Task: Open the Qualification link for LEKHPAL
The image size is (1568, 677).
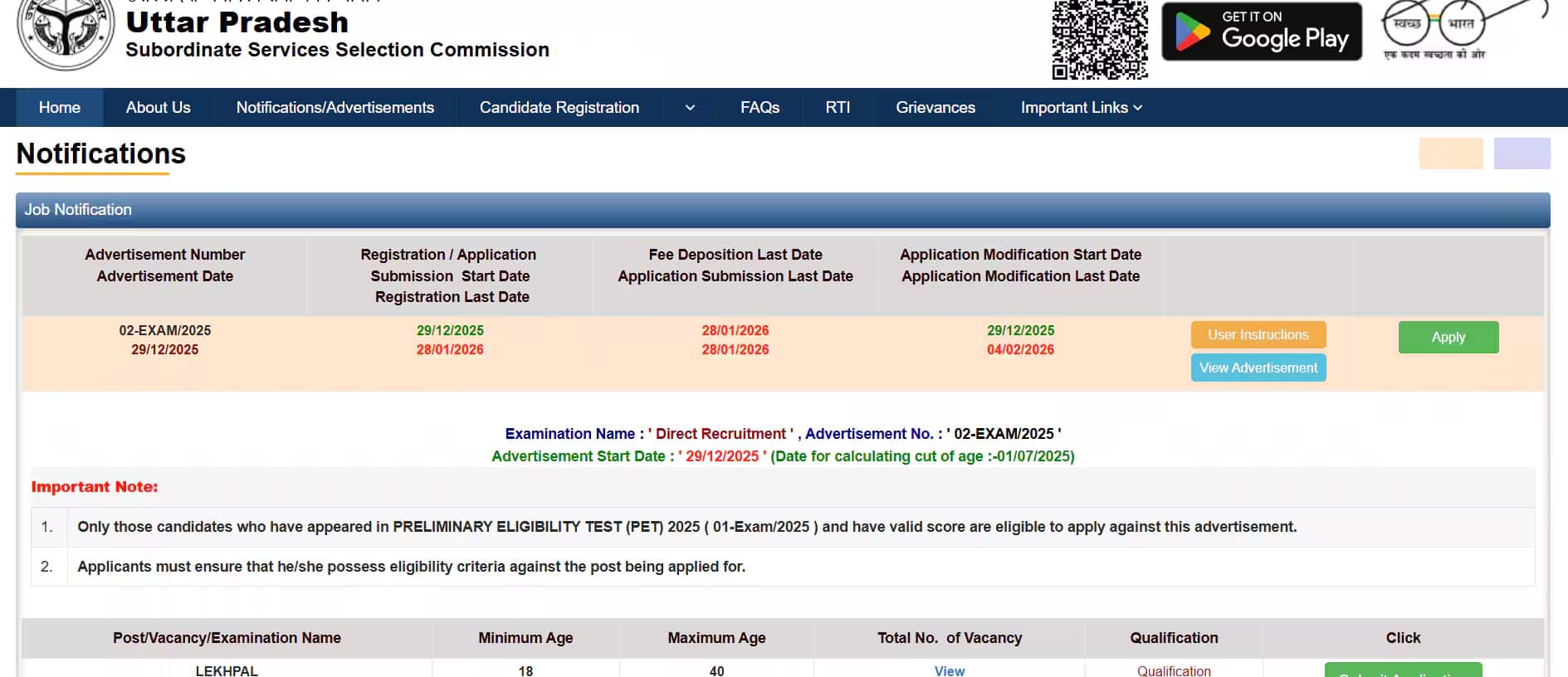Action: pos(1173,670)
